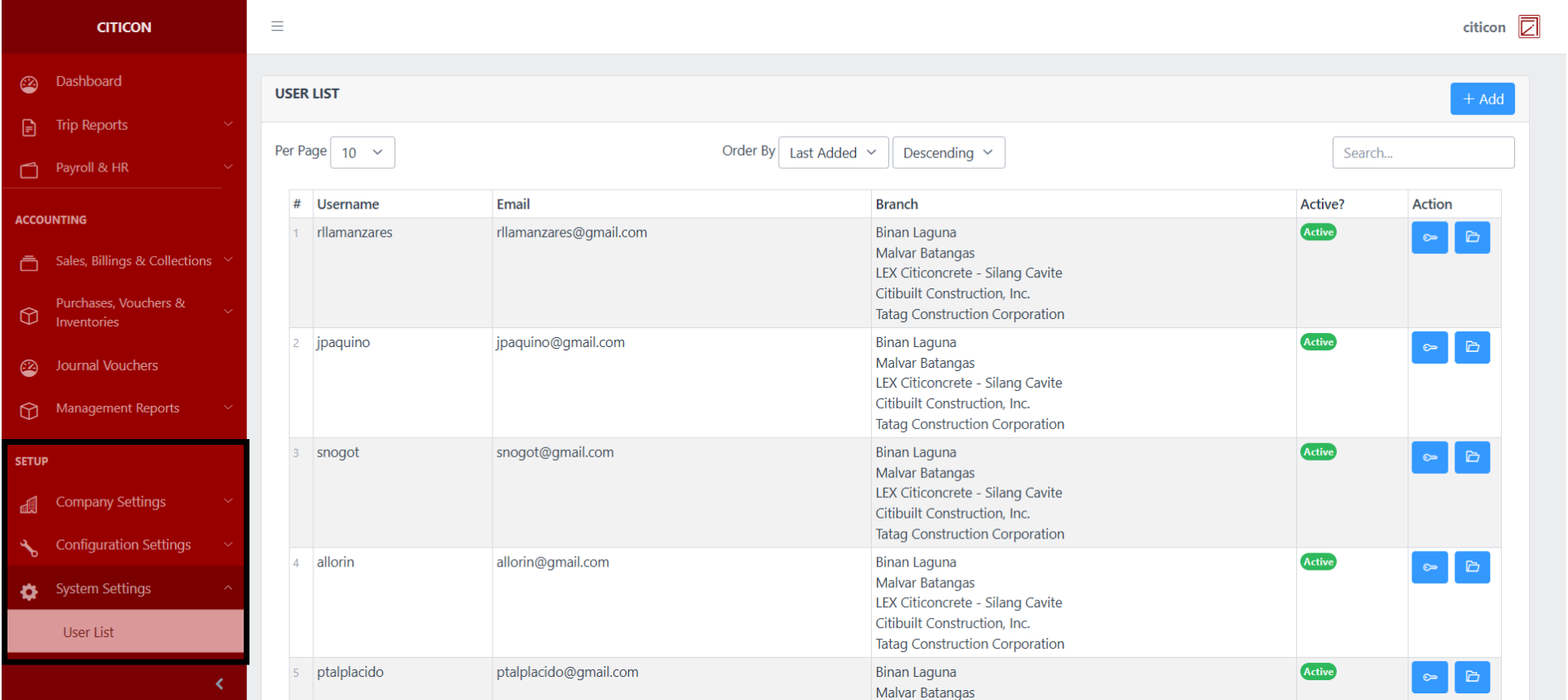Click the folder icon button for jpaquino
Viewport: 1568px width, 700px height.
coord(1472,347)
